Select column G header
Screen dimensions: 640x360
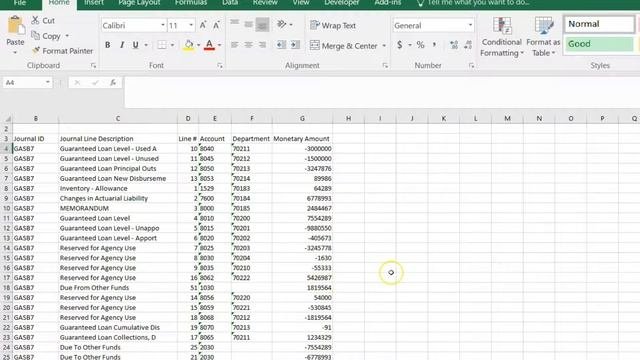(302, 118)
